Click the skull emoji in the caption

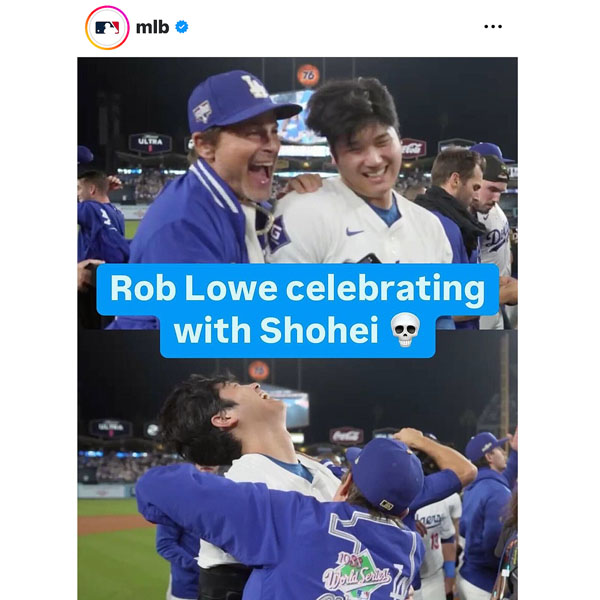click(404, 331)
